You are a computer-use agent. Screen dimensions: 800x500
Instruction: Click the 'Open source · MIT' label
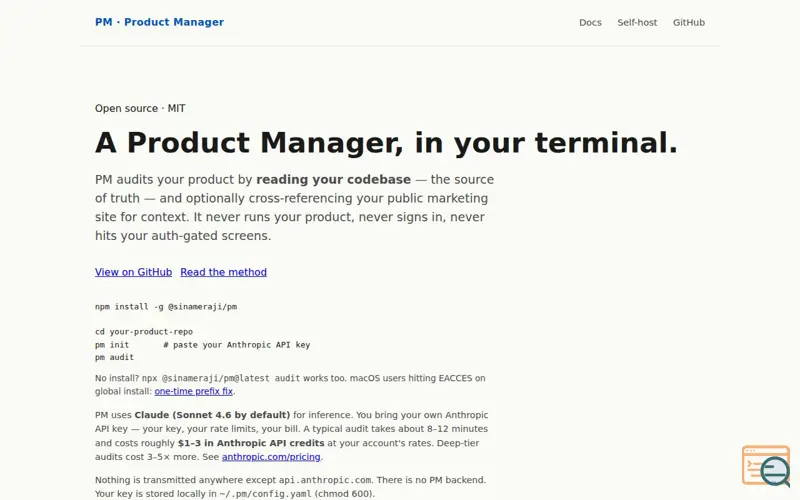tap(140, 108)
